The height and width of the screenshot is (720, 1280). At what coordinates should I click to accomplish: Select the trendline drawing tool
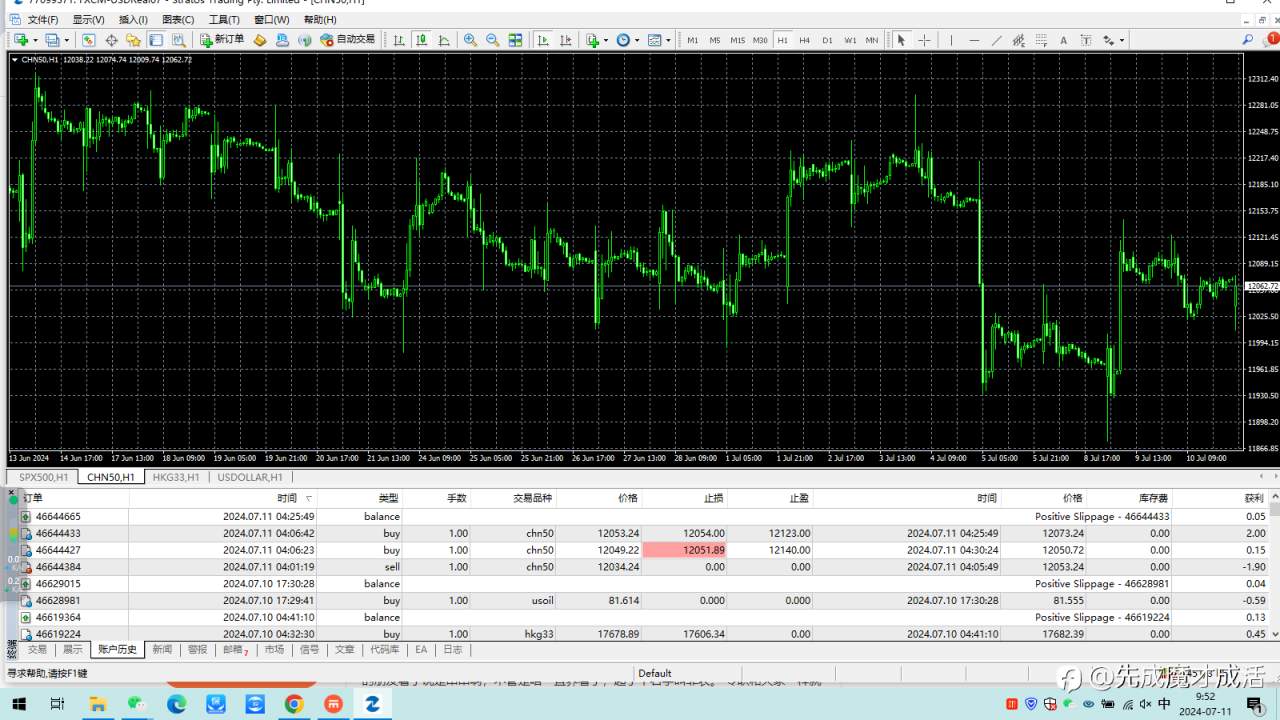coord(997,40)
